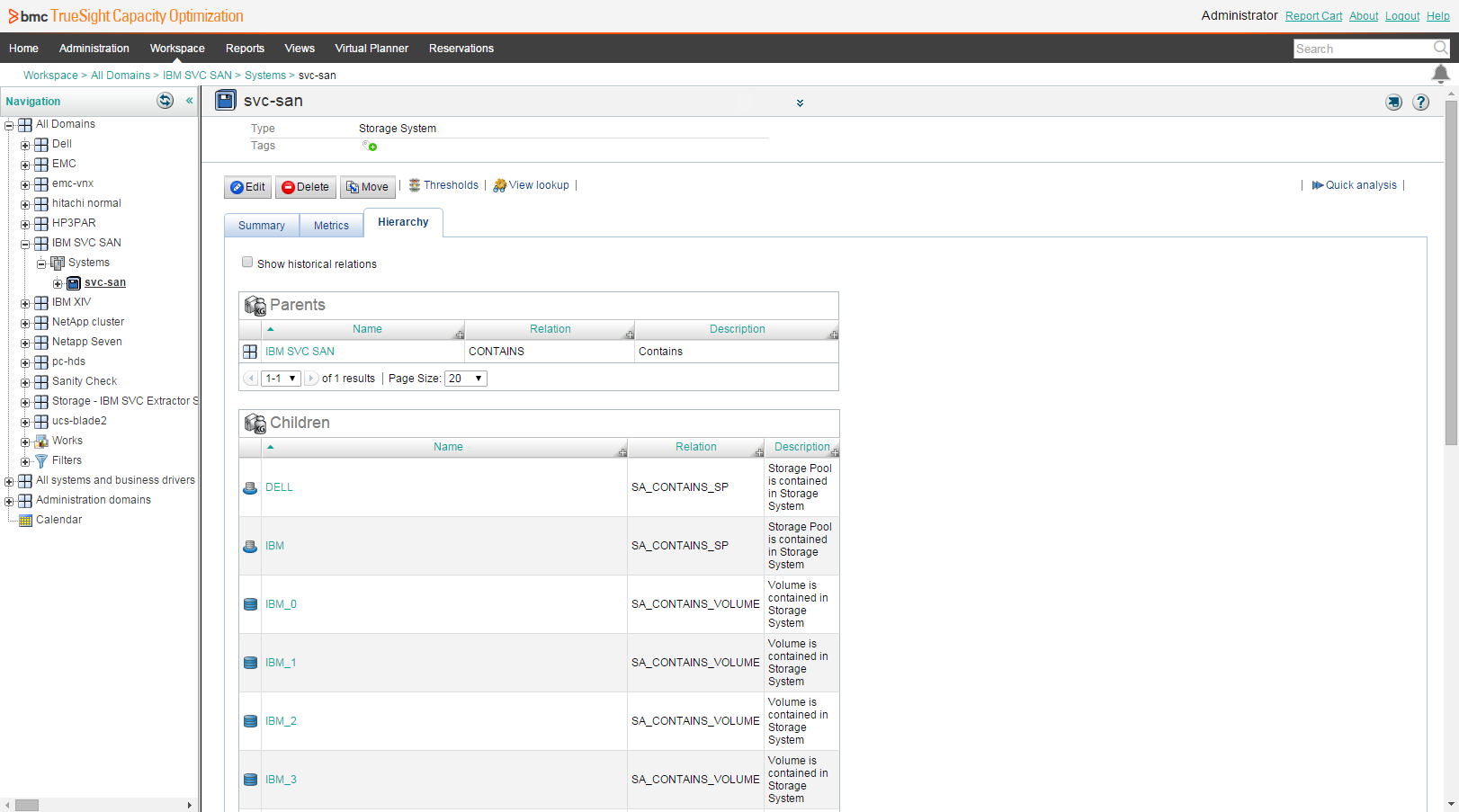Screen dimensions: 1459x812
Task: Select NetApp cluster in navigation tree
Action: click(x=88, y=322)
